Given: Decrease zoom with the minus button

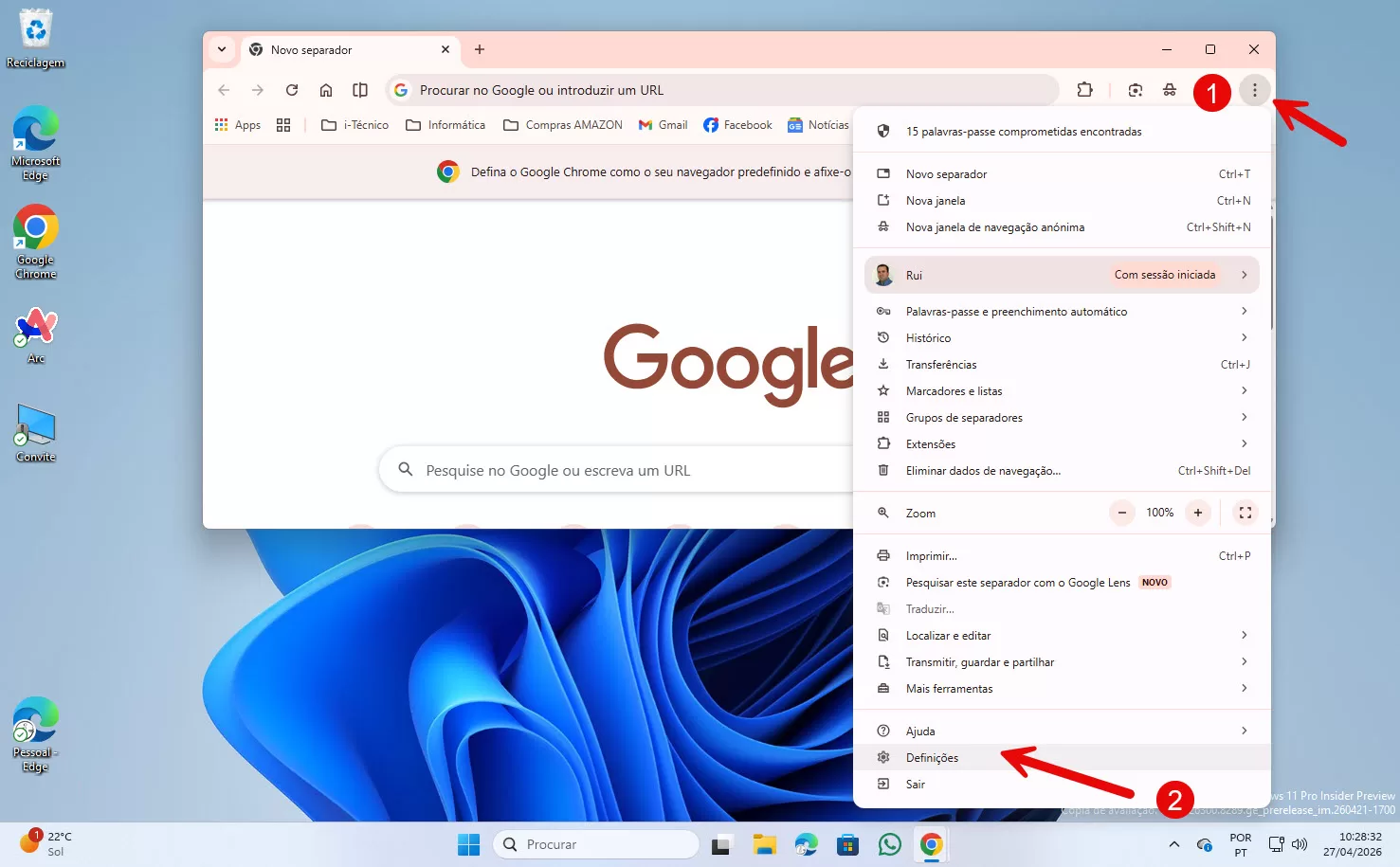Looking at the screenshot, I should pos(1122,513).
